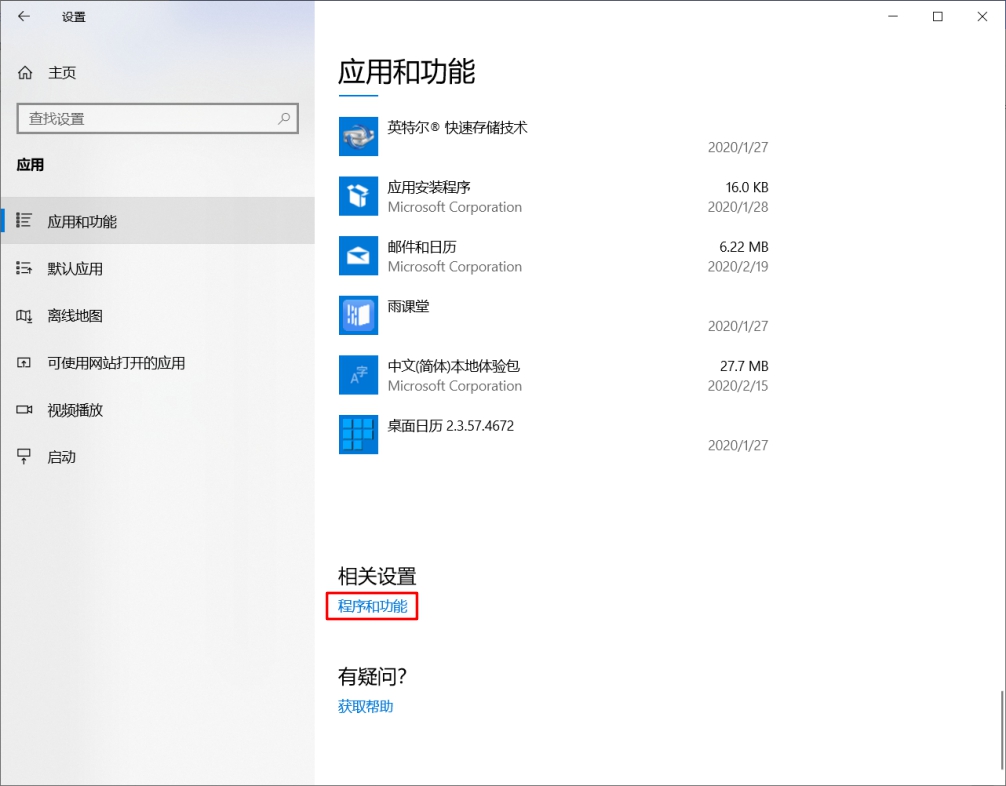1006x786 pixels.
Task: Focus the 查找设置 search box
Action: coord(157,118)
